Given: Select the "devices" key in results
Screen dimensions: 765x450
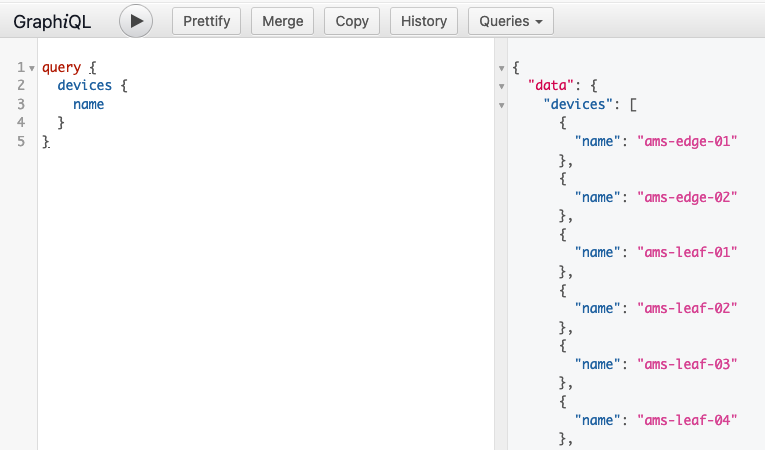Looking at the screenshot, I should click(578, 104).
